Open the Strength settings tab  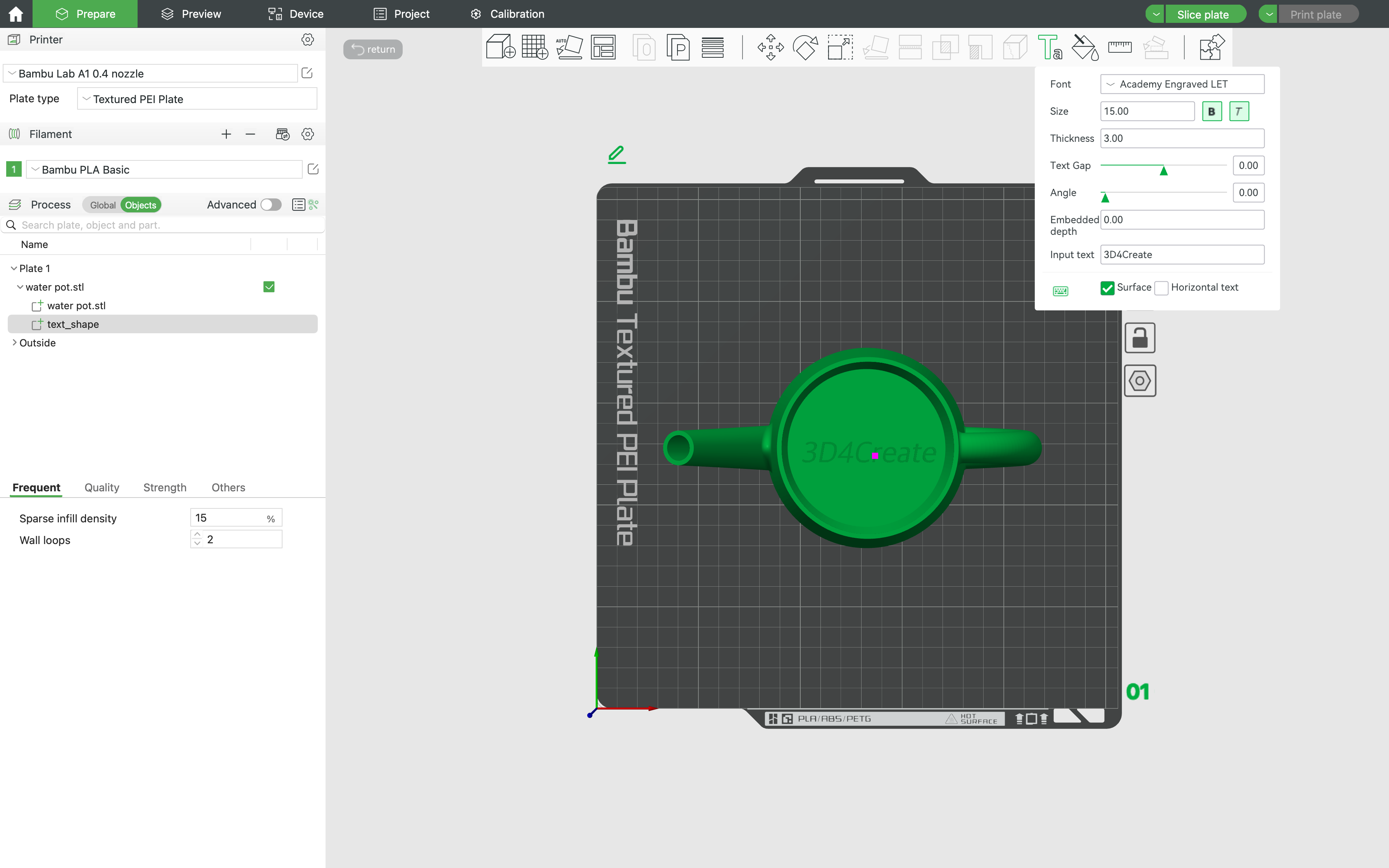(x=165, y=487)
